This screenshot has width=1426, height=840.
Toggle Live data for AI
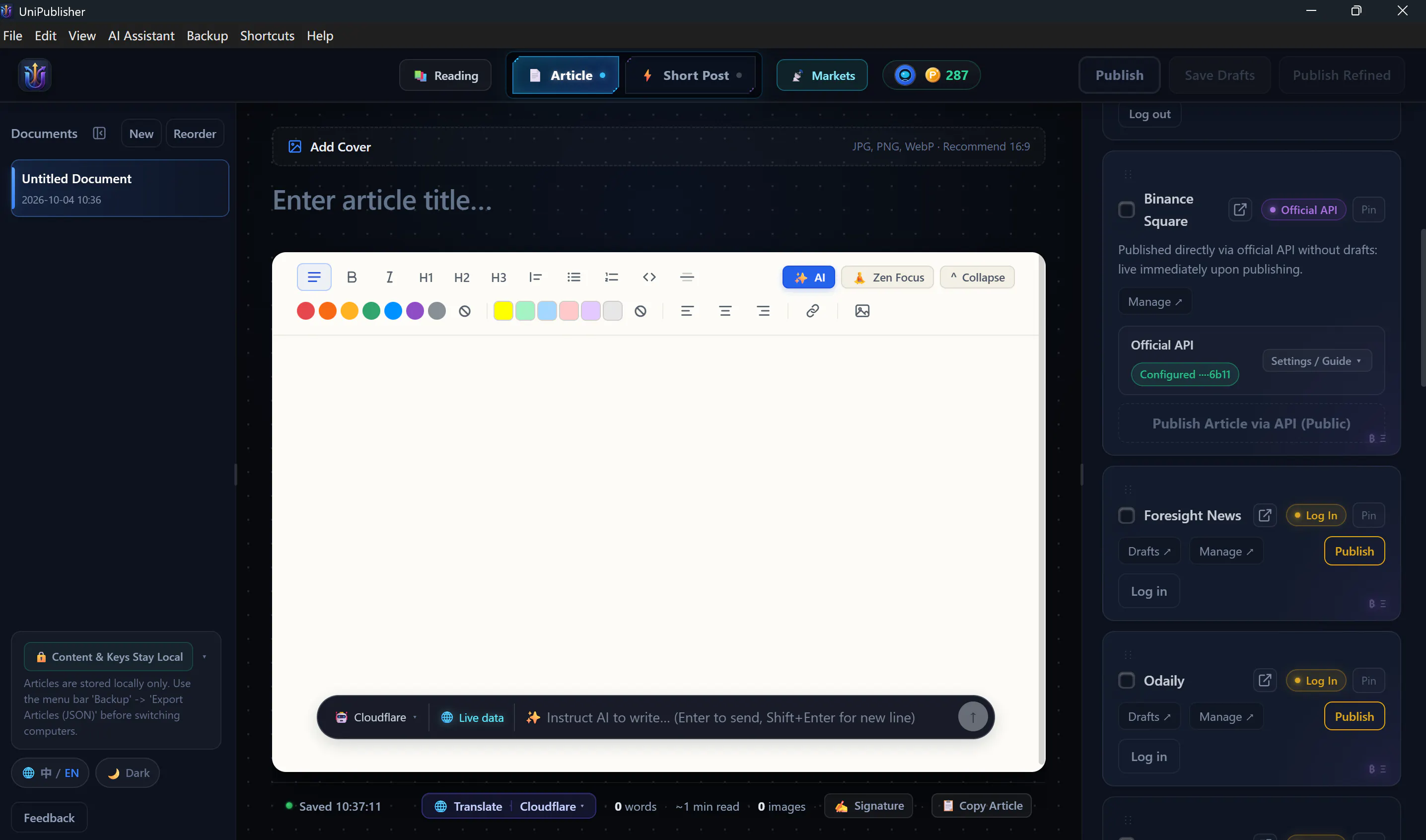(x=472, y=718)
